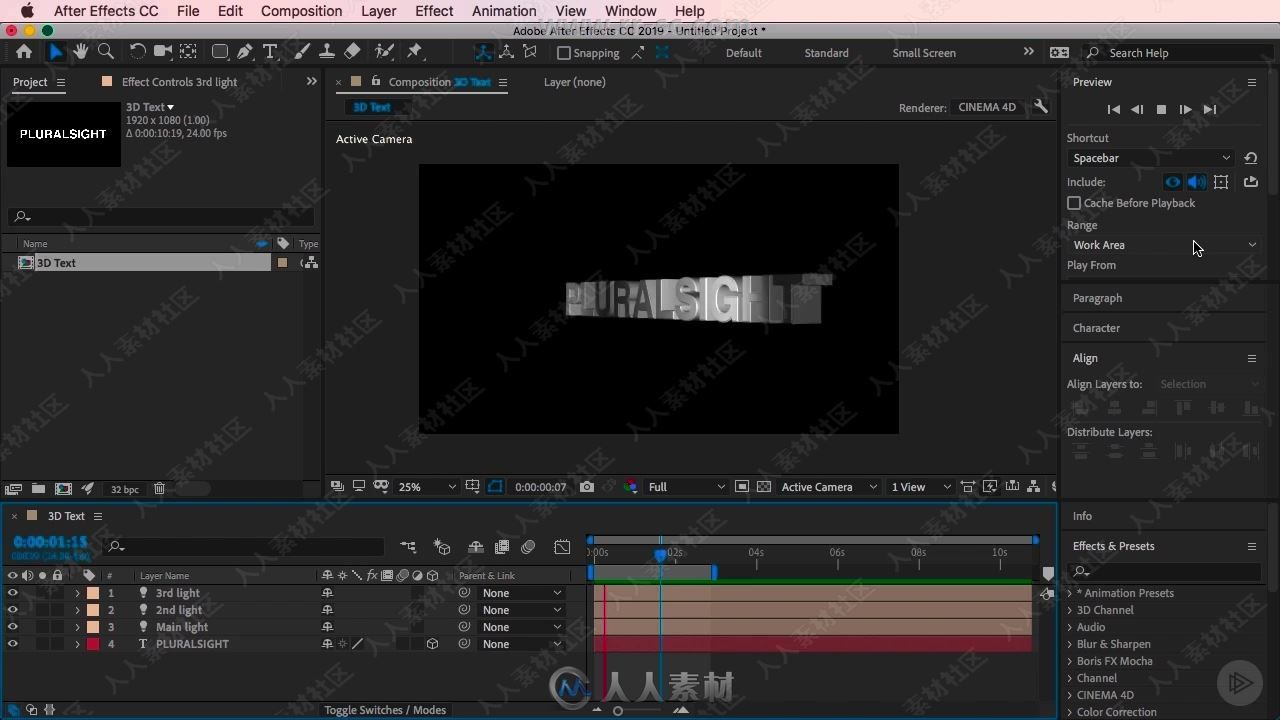Open the Full resolution dropdown
This screenshot has height=720, width=1280.
[687, 487]
